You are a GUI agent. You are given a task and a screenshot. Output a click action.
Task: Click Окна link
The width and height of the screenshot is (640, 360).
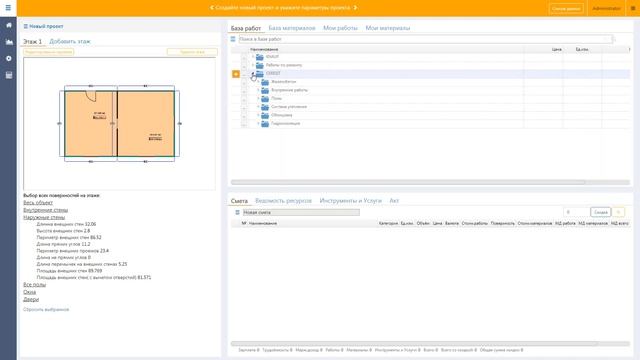click(x=29, y=292)
